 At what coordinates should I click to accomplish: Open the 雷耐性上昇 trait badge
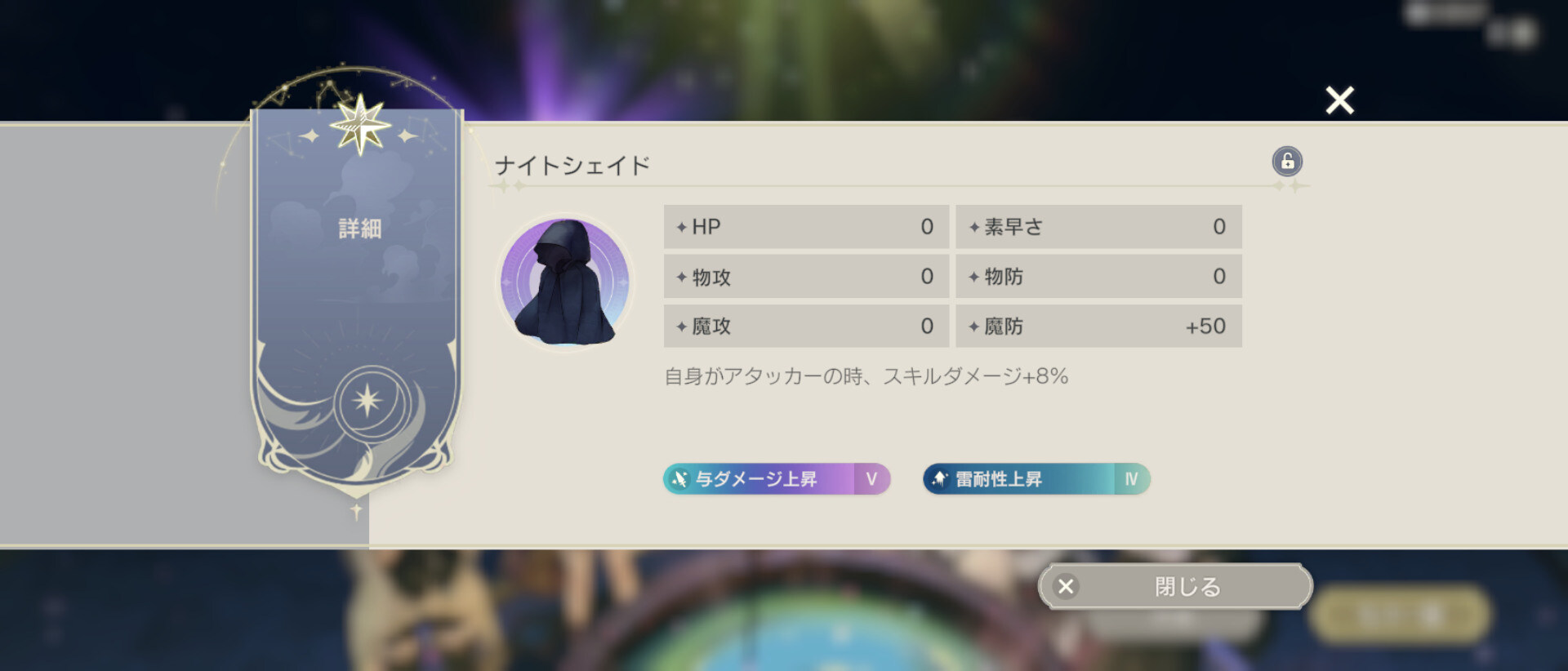pos(1036,479)
